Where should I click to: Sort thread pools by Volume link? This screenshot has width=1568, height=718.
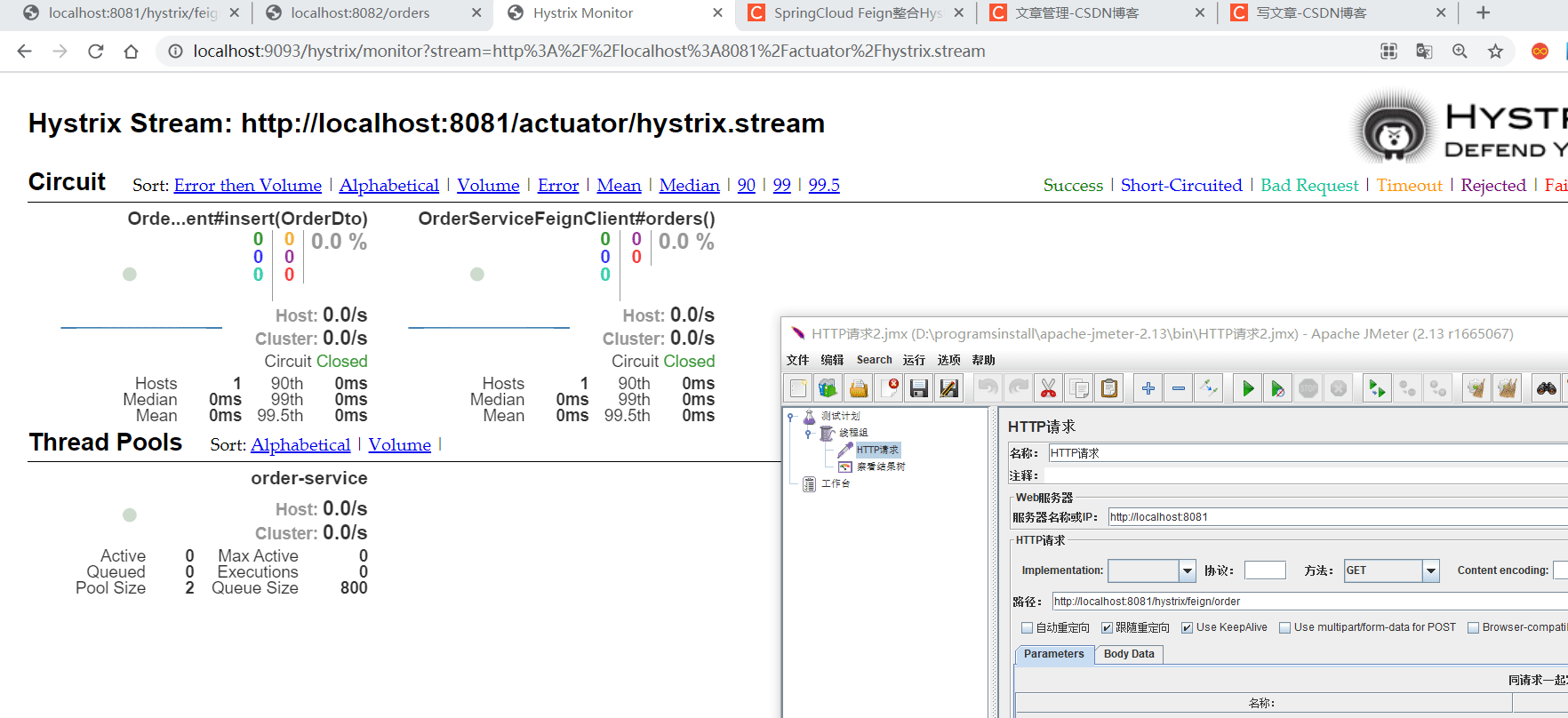tap(400, 444)
